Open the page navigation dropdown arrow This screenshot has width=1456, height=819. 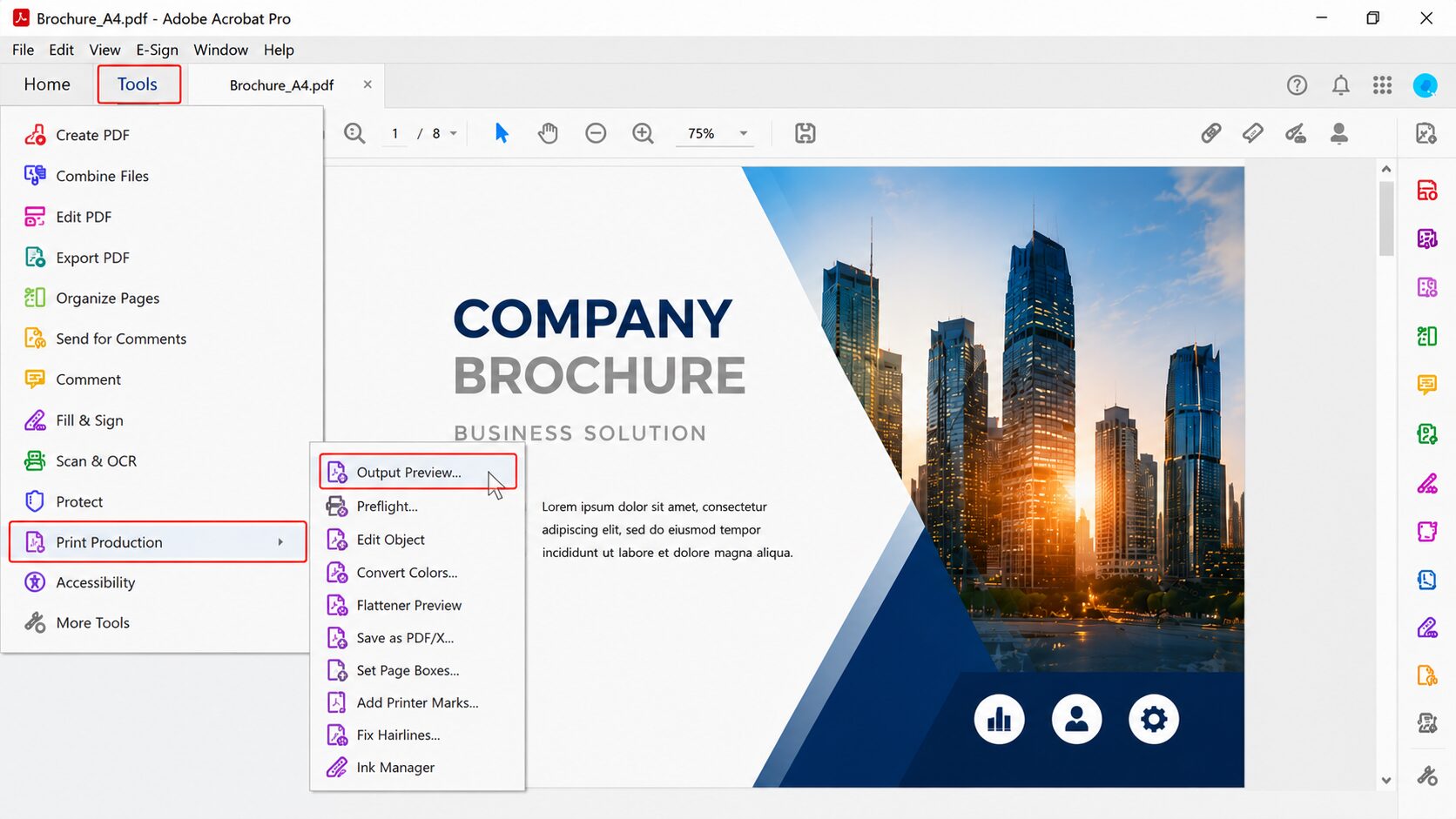pyautogui.click(x=454, y=133)
